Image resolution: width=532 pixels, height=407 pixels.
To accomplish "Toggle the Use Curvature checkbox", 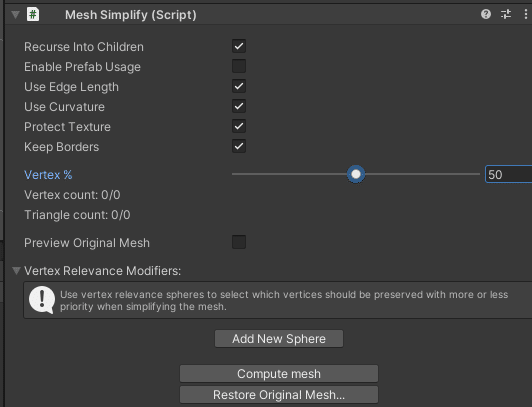I will [x=239, y=106].
